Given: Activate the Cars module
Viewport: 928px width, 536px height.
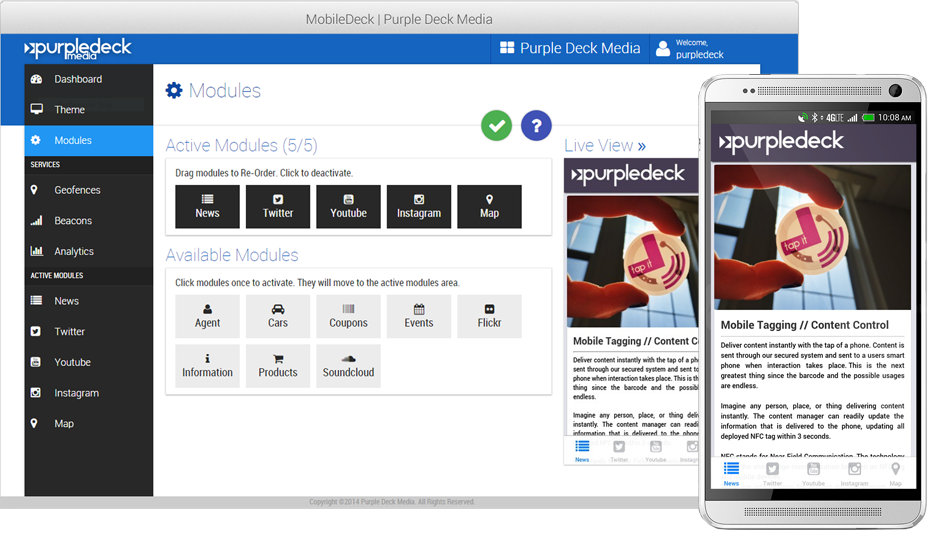Looking at the screenshot, I should [x=278, y=317].
